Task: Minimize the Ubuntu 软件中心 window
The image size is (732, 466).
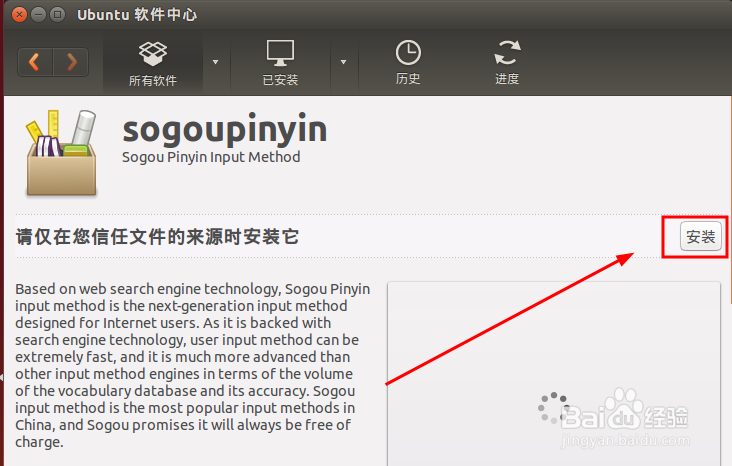Action: tap(38, 14)
